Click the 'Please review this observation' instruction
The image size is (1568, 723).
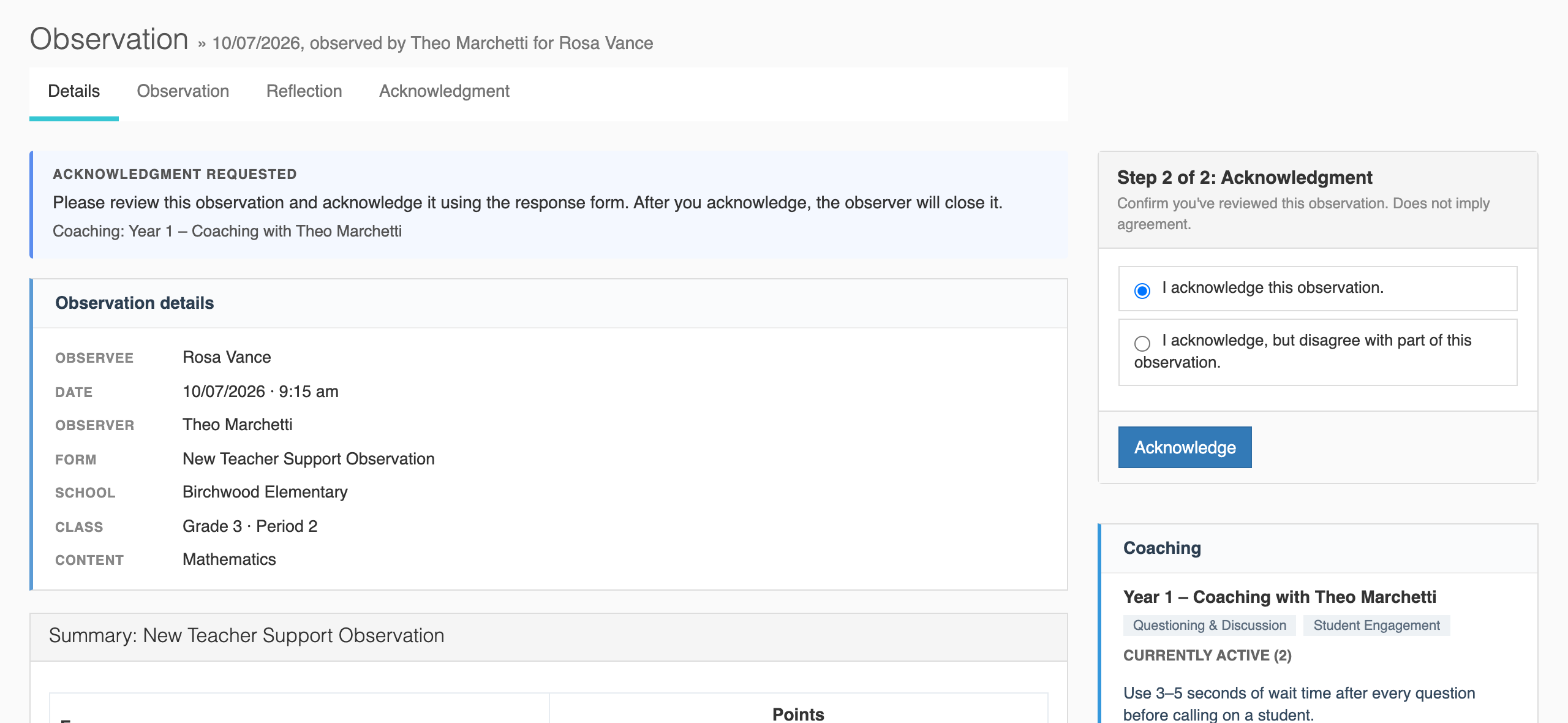coord(527,203)
